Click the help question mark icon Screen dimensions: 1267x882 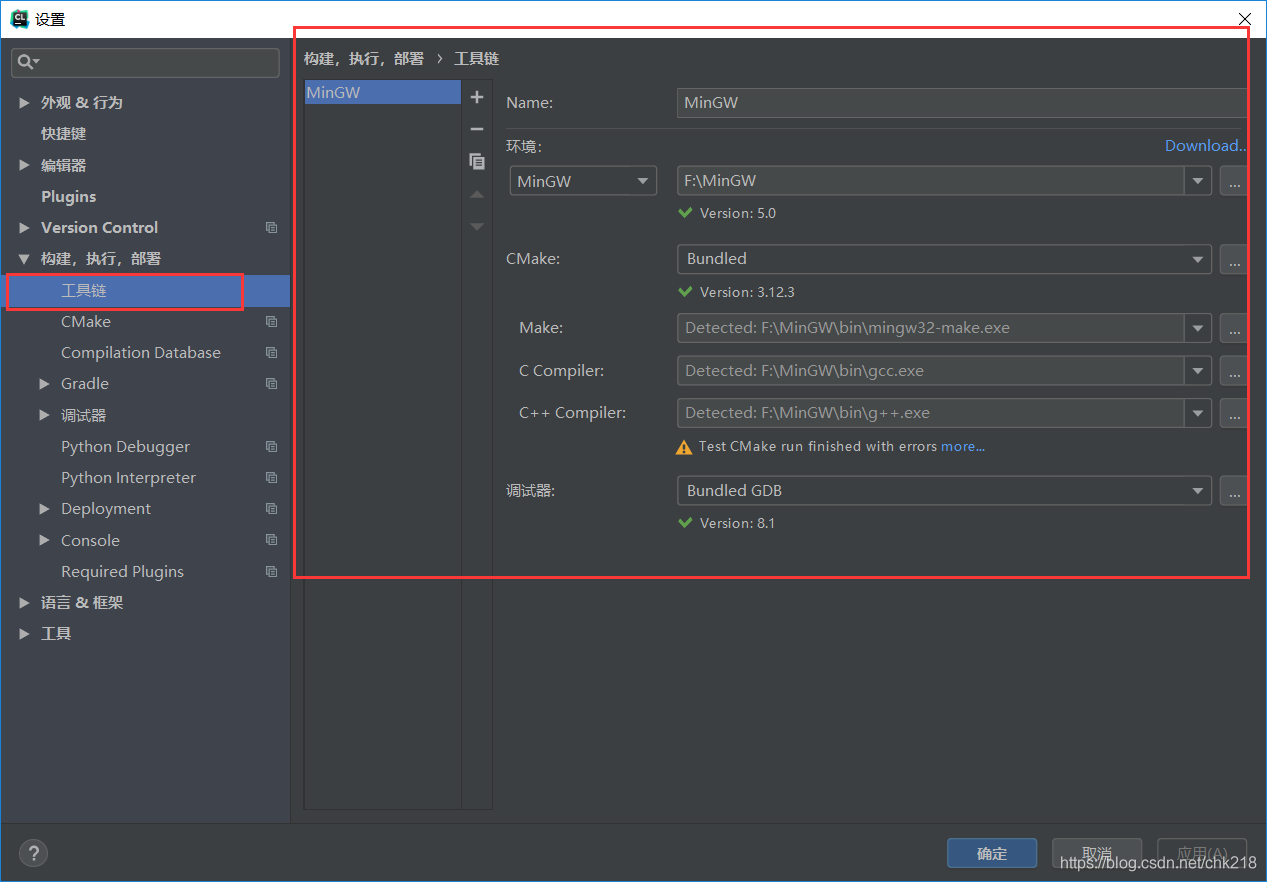33,853
